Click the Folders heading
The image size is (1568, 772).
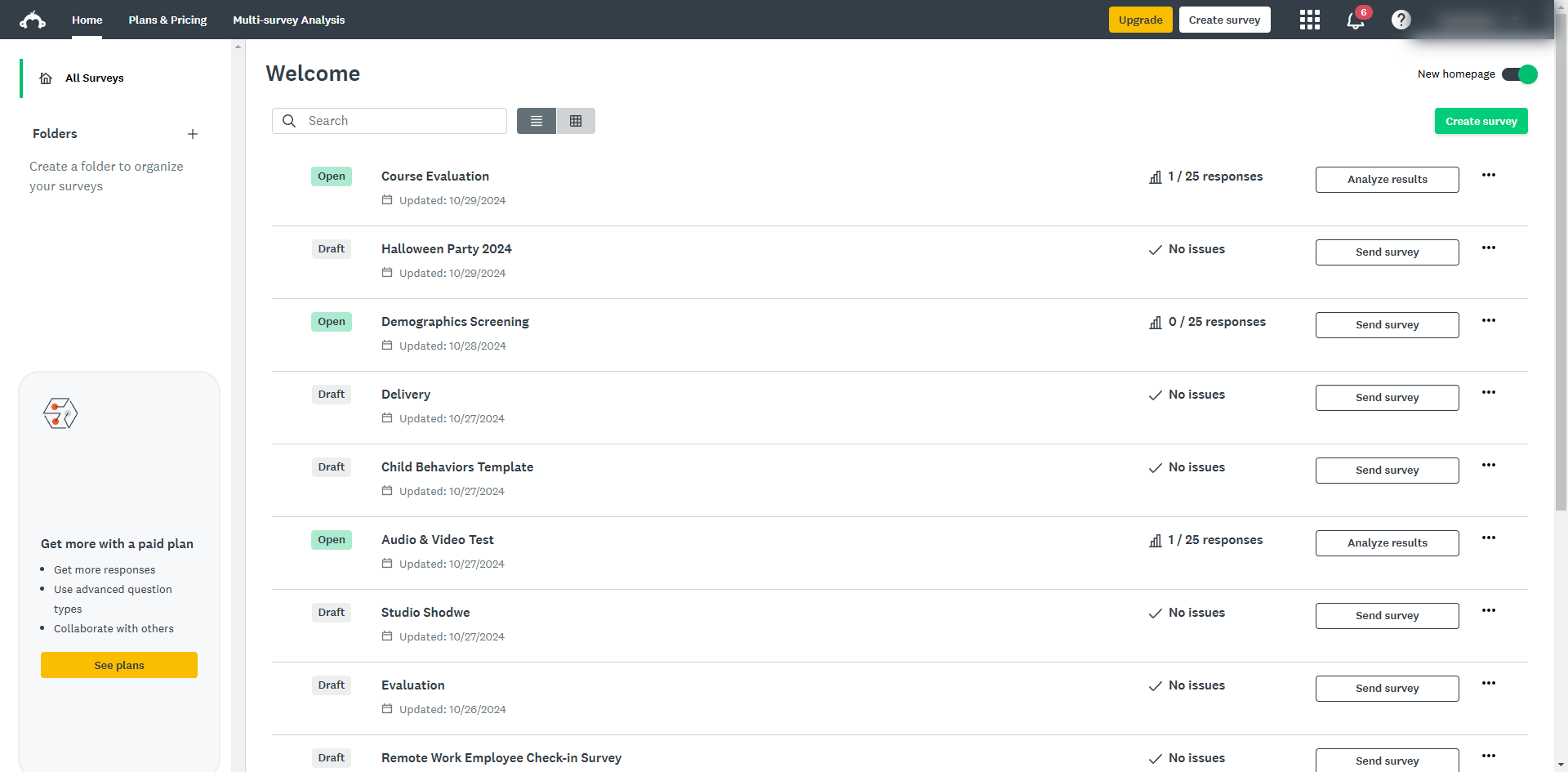55,134
